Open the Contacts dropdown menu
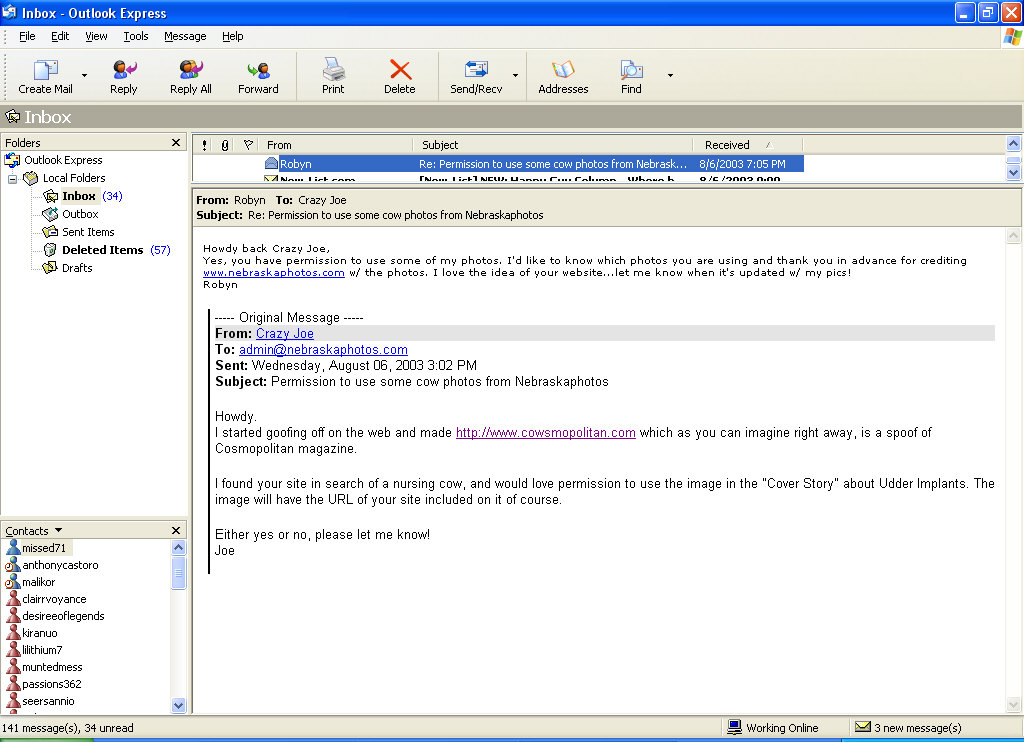Image resolution: width=1024 pixels, height=742 pixels. (x=58, y=531)
